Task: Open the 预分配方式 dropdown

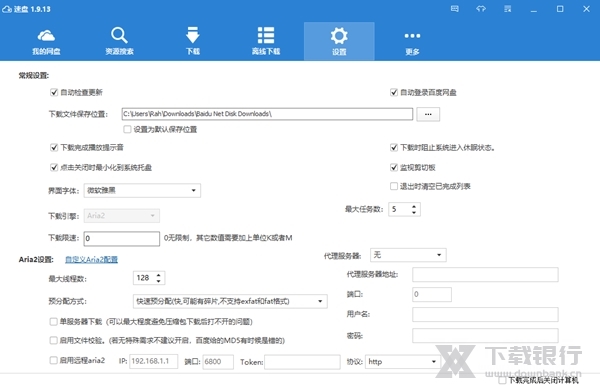Action: tap(230, 301)
